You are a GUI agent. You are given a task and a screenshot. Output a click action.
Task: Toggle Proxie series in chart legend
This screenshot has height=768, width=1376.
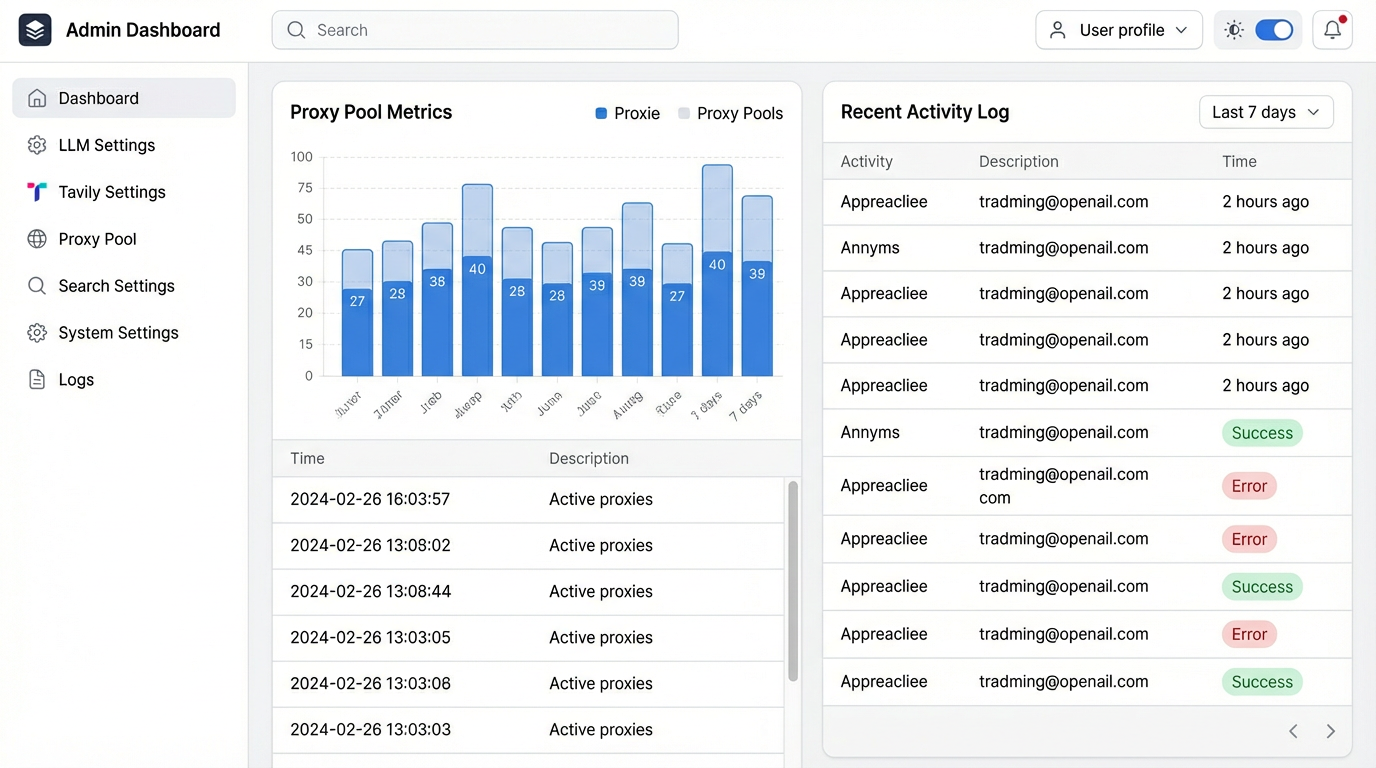tap(628, 113)
